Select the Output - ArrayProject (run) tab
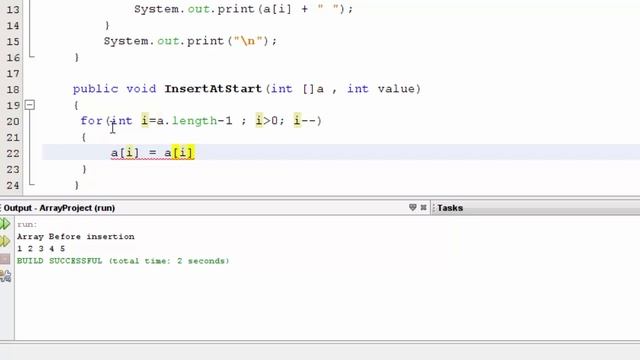 pos(59,208)
